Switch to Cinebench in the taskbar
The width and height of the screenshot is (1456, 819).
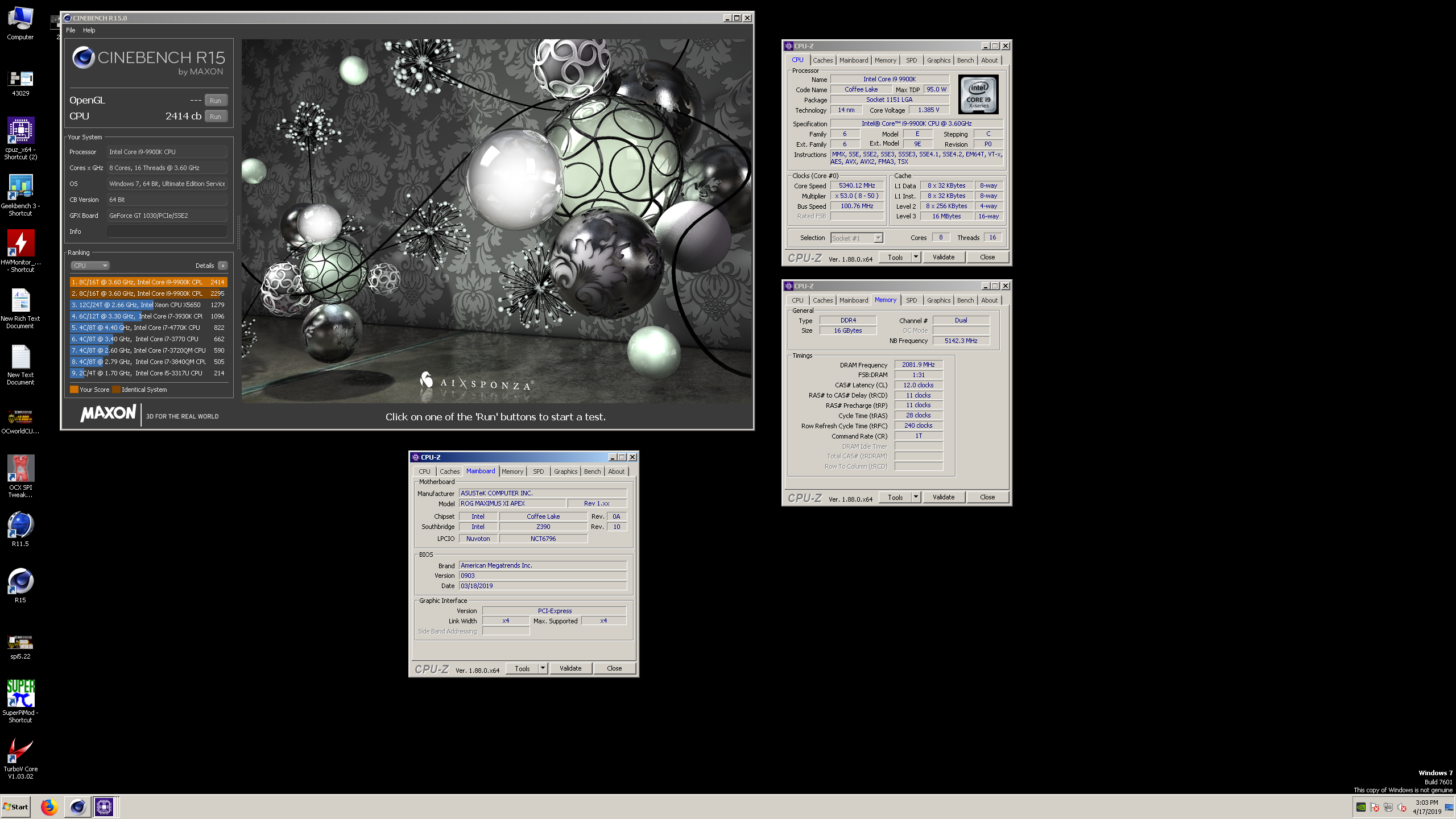point(77,806)
